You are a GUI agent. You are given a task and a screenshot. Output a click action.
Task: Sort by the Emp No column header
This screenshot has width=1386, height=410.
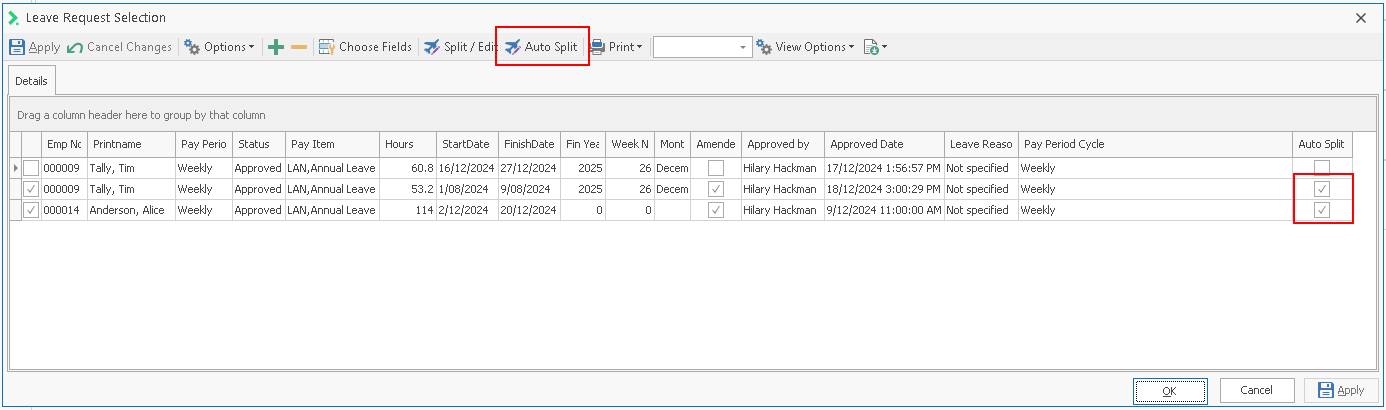coord(64,144)
